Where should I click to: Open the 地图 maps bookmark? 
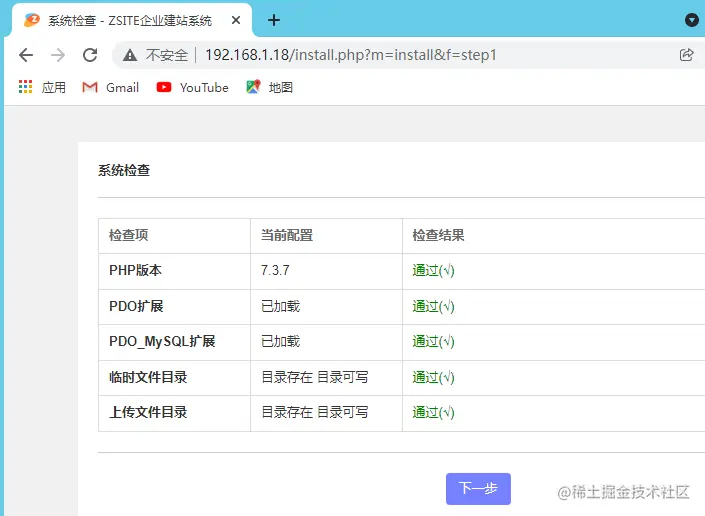[270, 87]
